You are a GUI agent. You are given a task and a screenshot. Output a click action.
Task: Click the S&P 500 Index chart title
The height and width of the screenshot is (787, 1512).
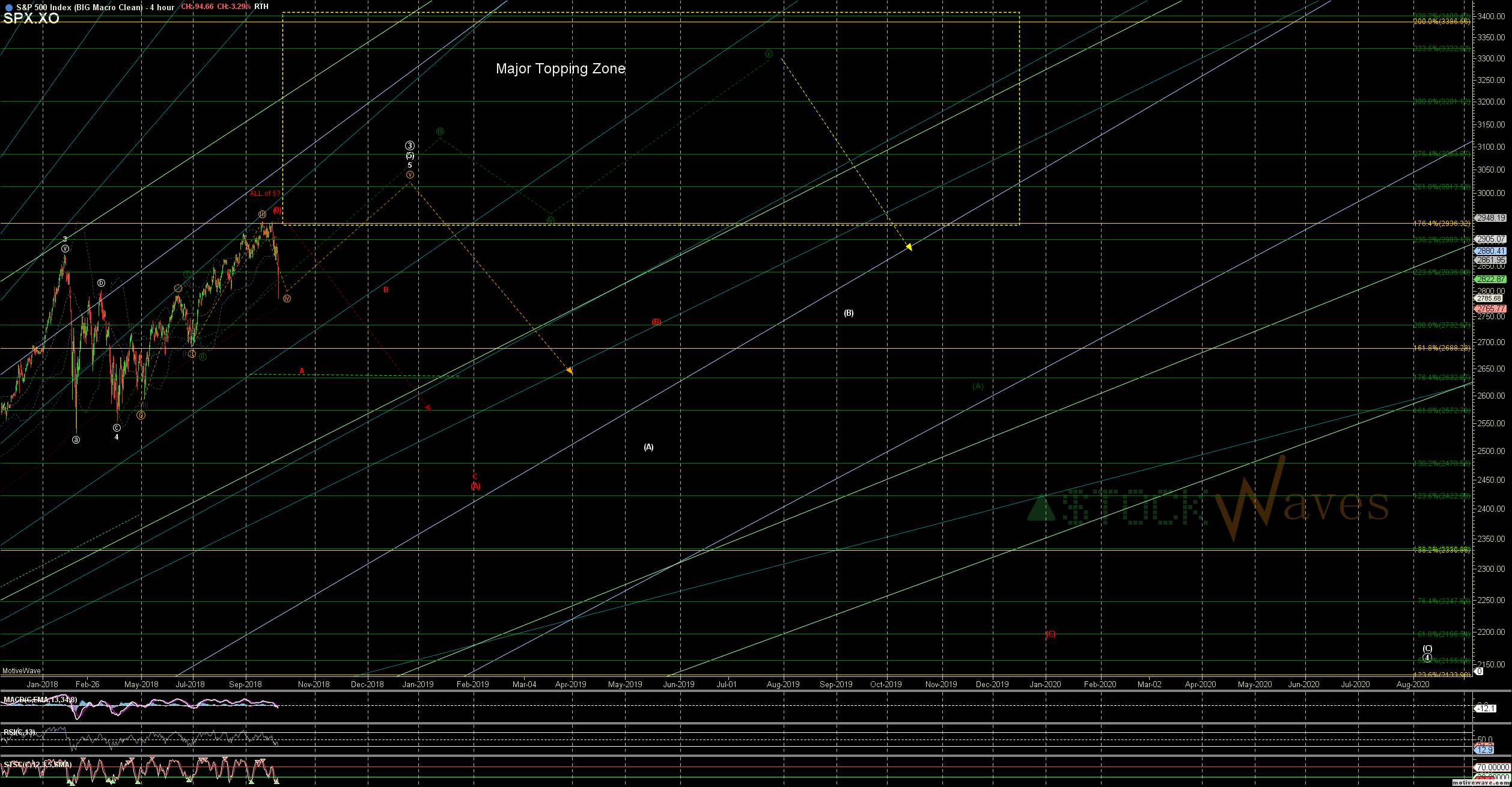click(95, 7)
